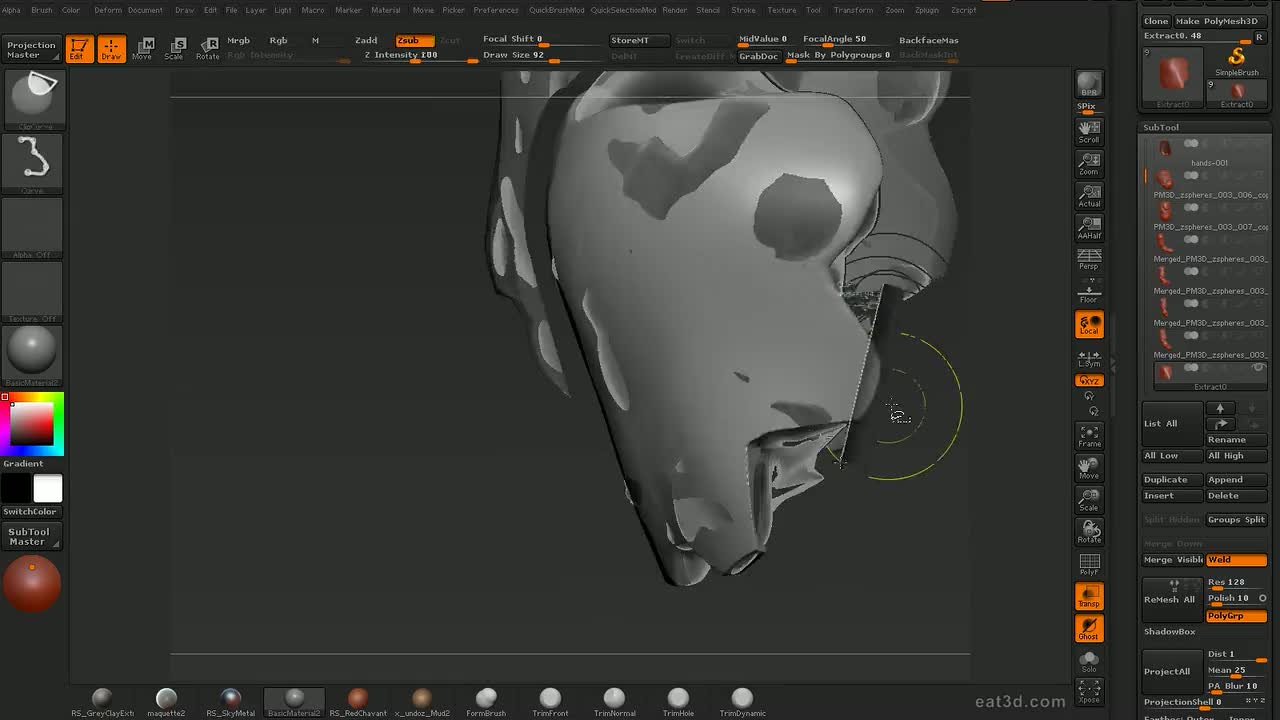
Task: Toggle Transp transparency mode
Action: 1089,597
